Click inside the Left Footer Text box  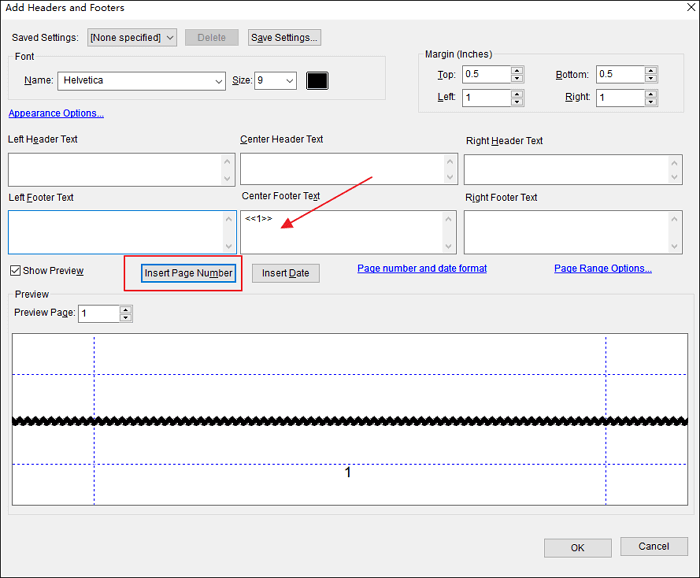115,232
